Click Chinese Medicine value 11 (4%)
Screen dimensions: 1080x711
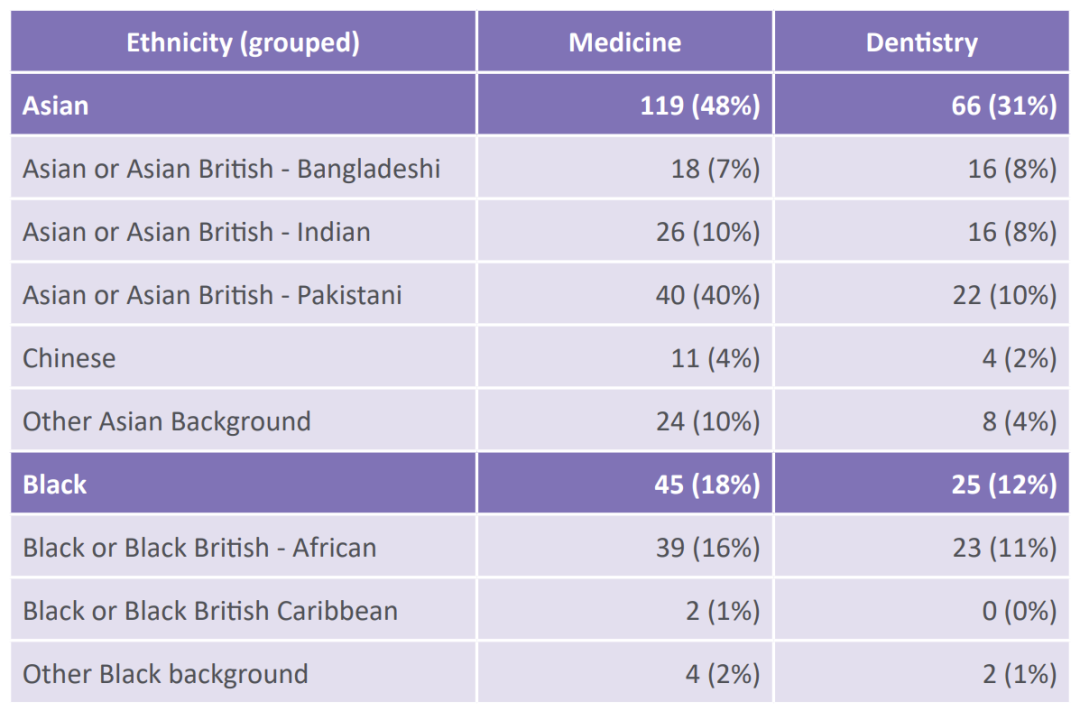(715, 358)
